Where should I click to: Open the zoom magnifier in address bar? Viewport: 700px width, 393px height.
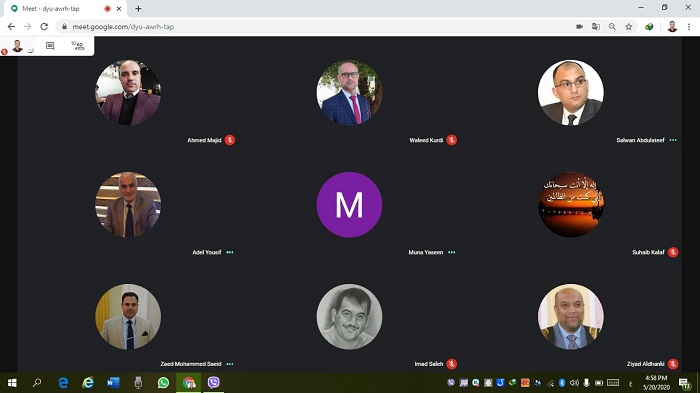tap(612, 27)
